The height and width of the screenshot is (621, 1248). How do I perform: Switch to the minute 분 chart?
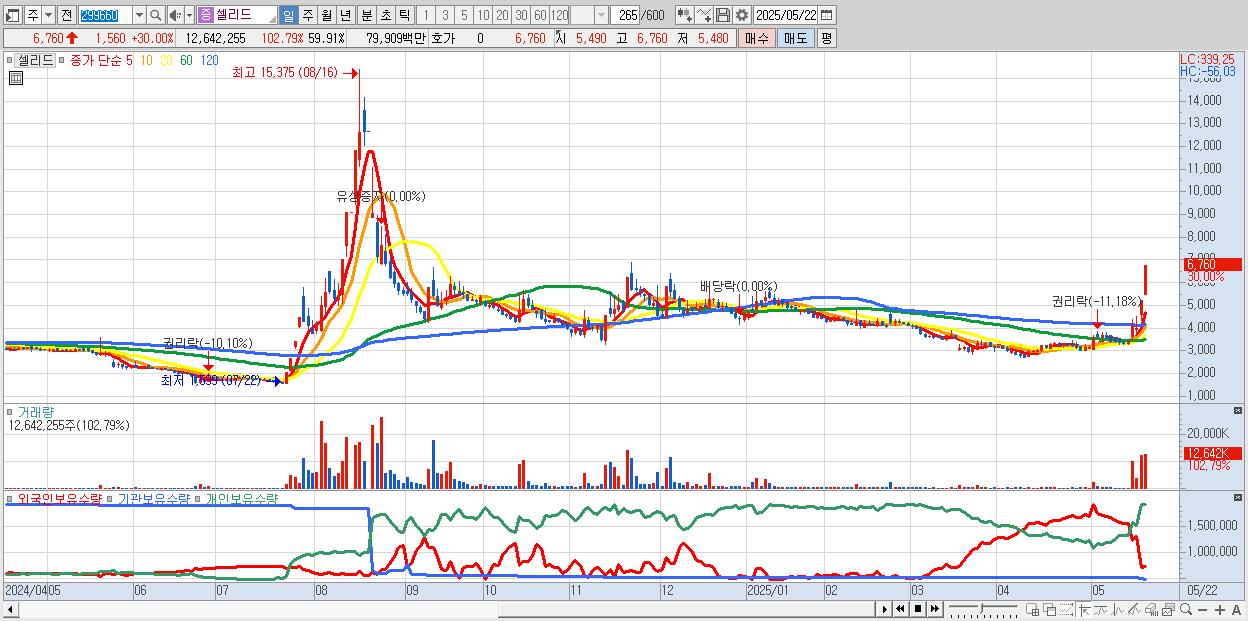coord(366,15)
